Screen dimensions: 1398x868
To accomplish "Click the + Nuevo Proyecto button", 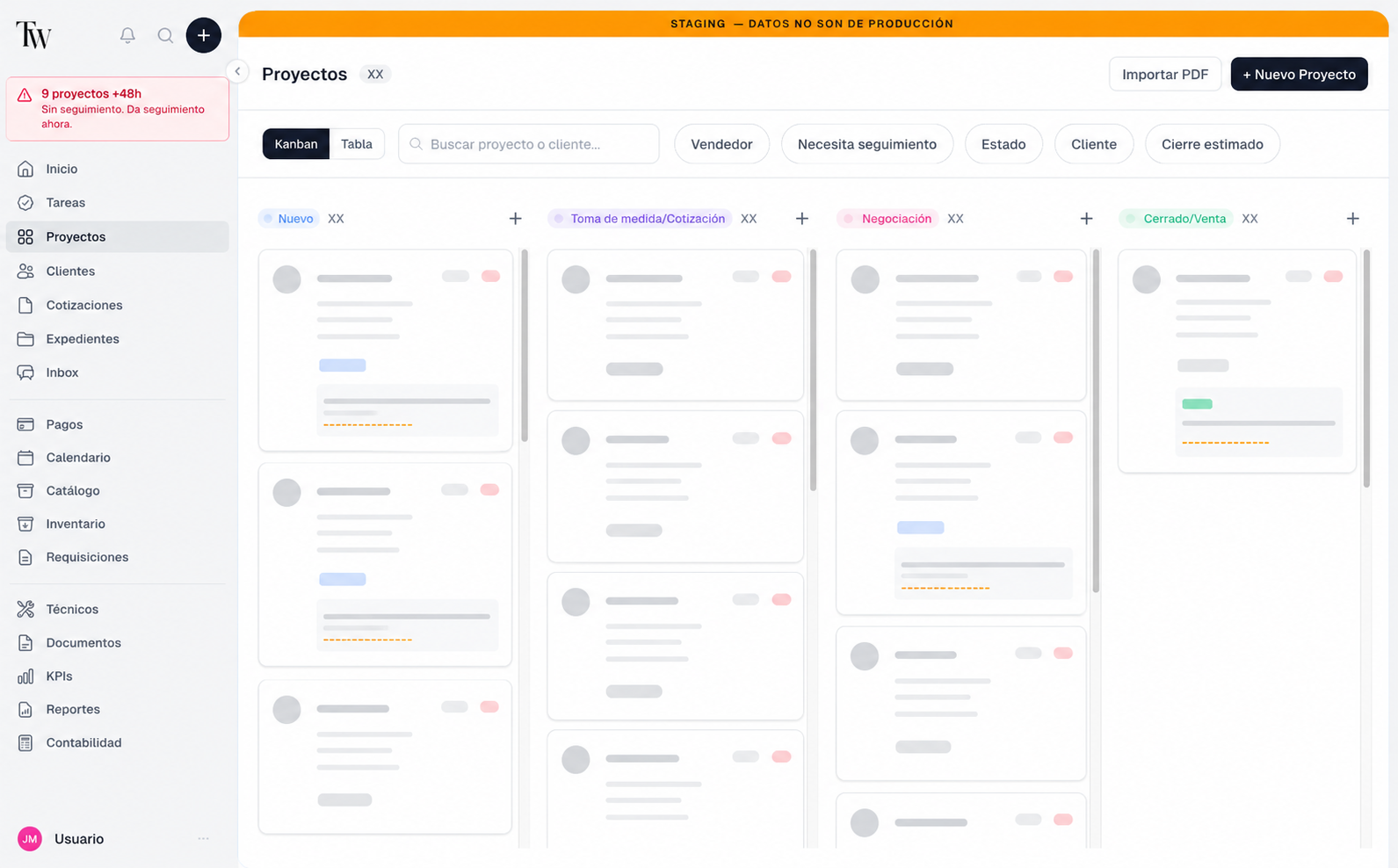I will (1299, 75).
